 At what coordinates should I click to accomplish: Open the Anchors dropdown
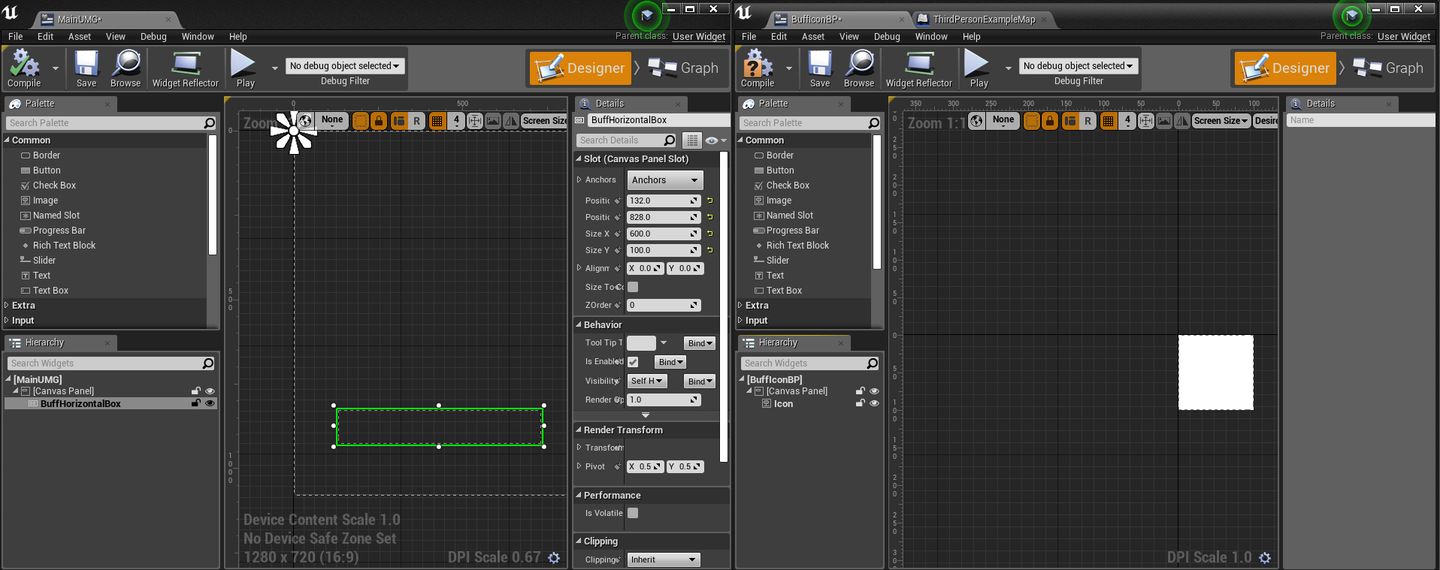665,180
